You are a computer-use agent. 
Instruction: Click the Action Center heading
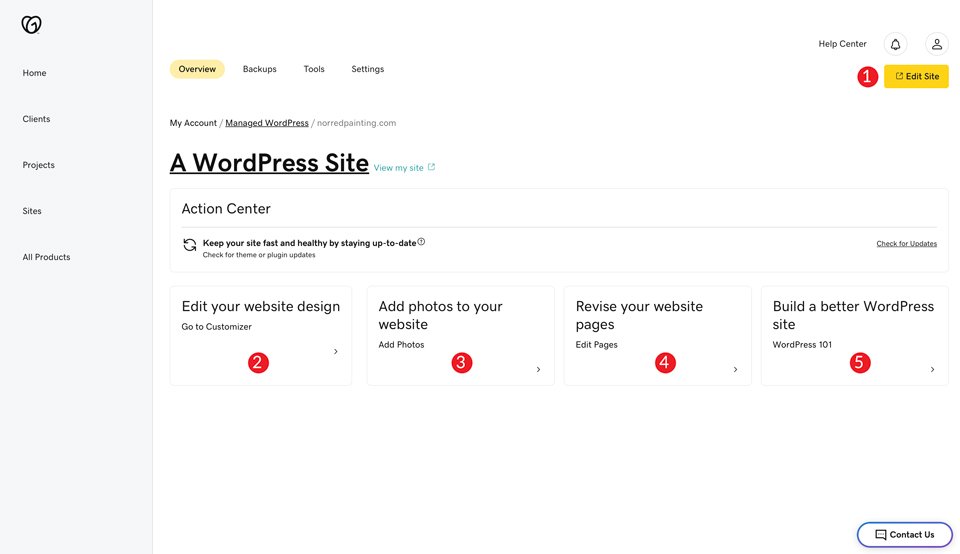pyautogui.click(x=226, y=209)
